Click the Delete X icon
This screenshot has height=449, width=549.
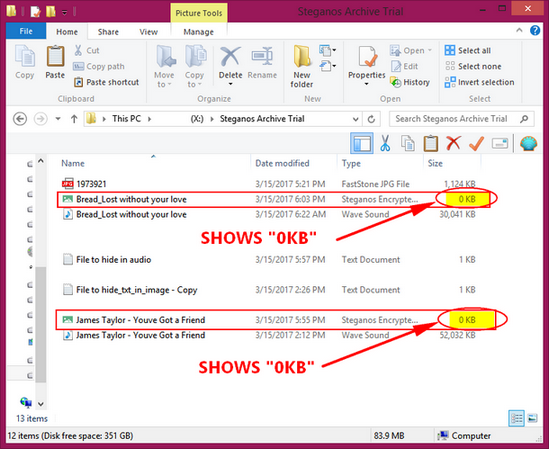(230, 56)
